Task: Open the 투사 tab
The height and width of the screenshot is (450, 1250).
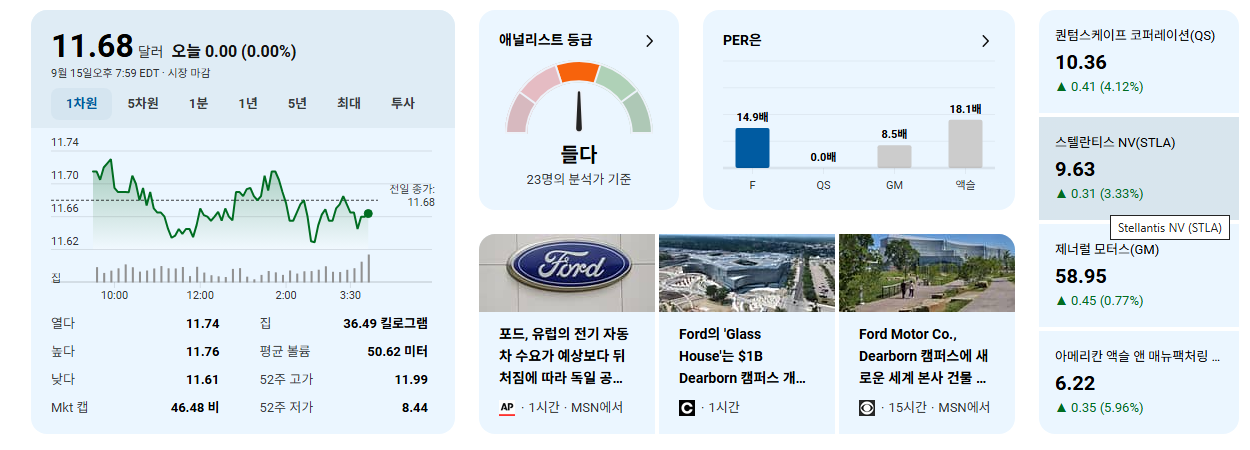Action: [402, 103]
